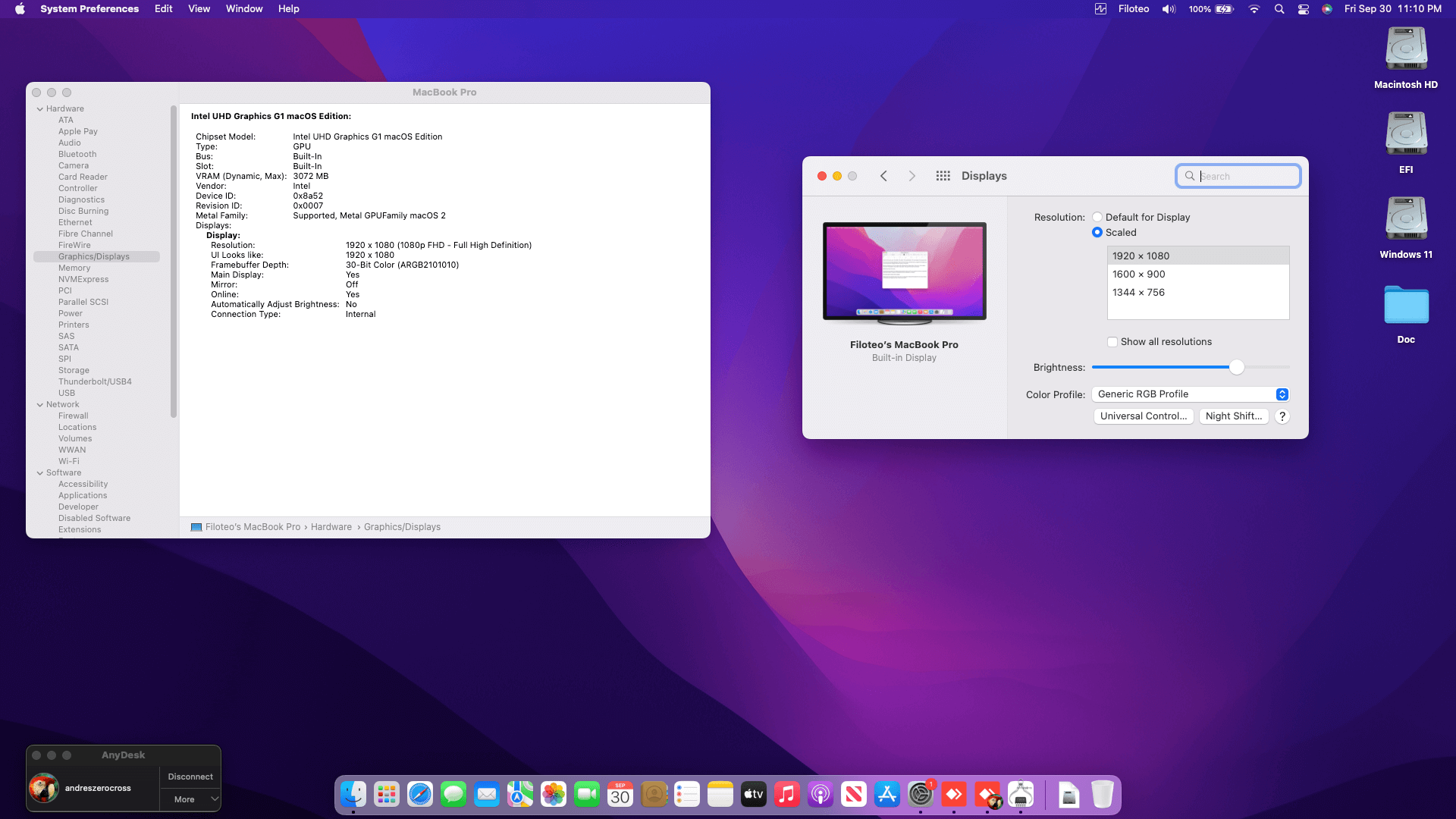This screenshot has width=1456, height=819.
Task: Collapse the Software section in sidebar
Action: click(40, 473)
